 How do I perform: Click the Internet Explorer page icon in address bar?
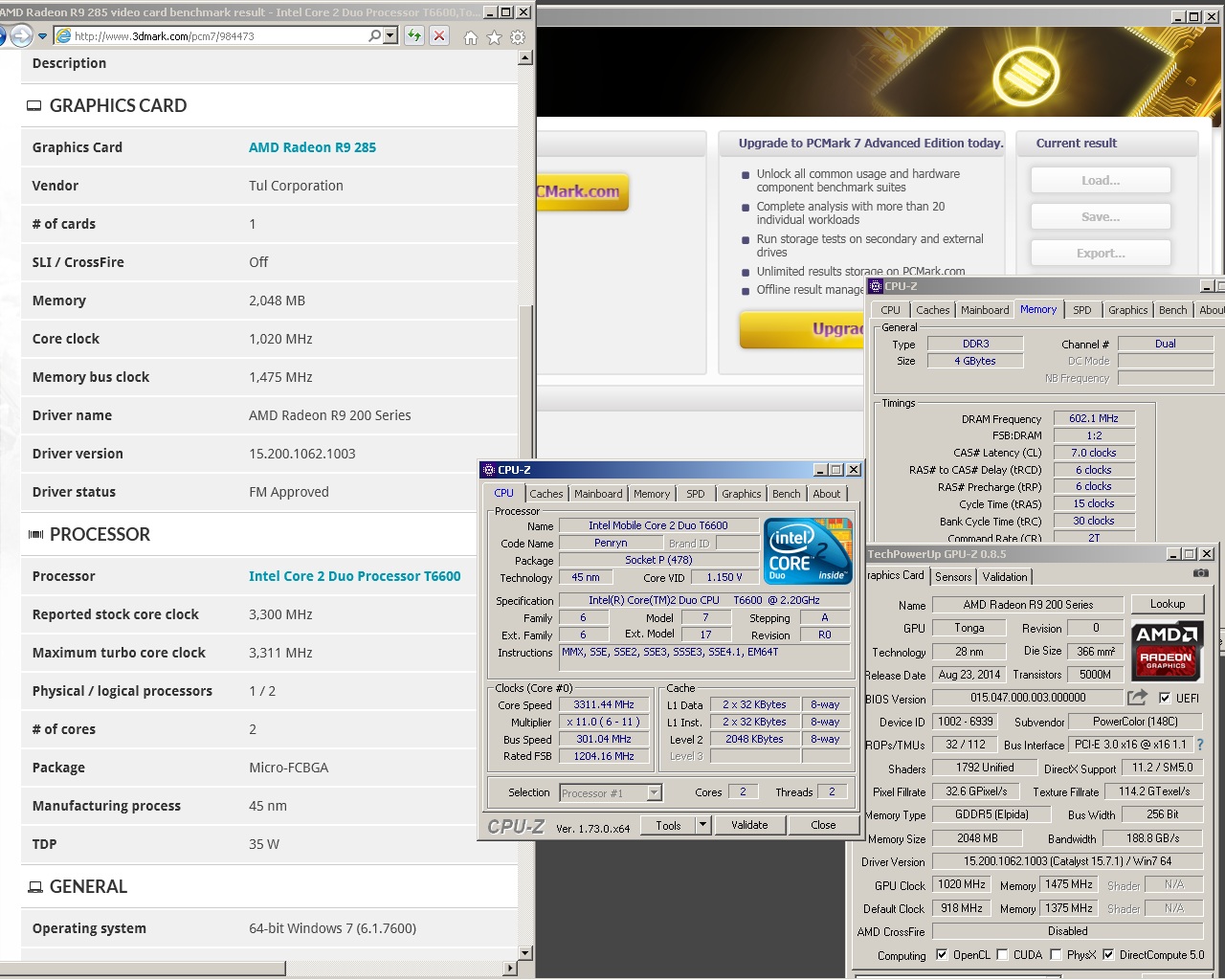63,36
